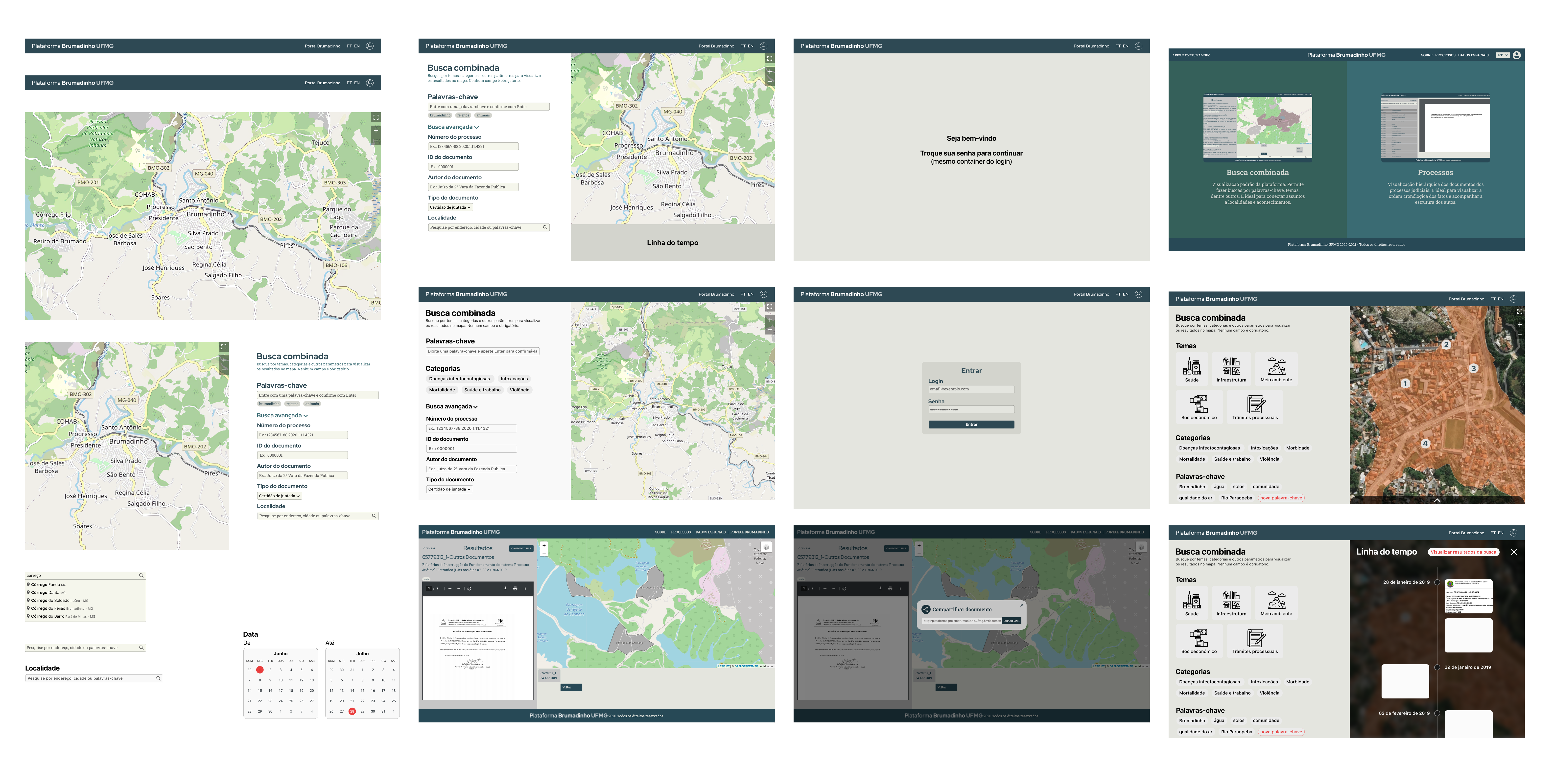1552x784 pixels.
Task: Open map layers control on undimmed Resultados map
Action: pos(766,547)
